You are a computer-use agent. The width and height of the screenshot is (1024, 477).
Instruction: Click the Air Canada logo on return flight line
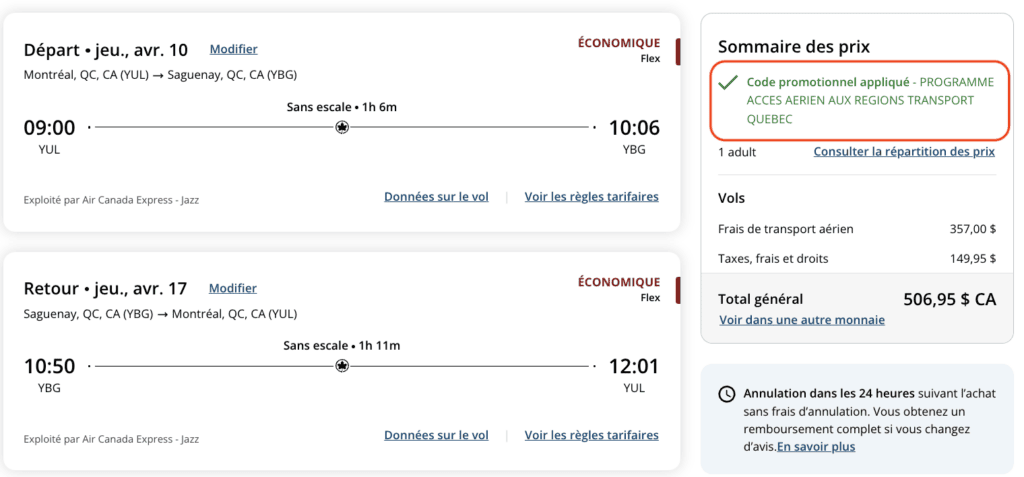(342, 367)
